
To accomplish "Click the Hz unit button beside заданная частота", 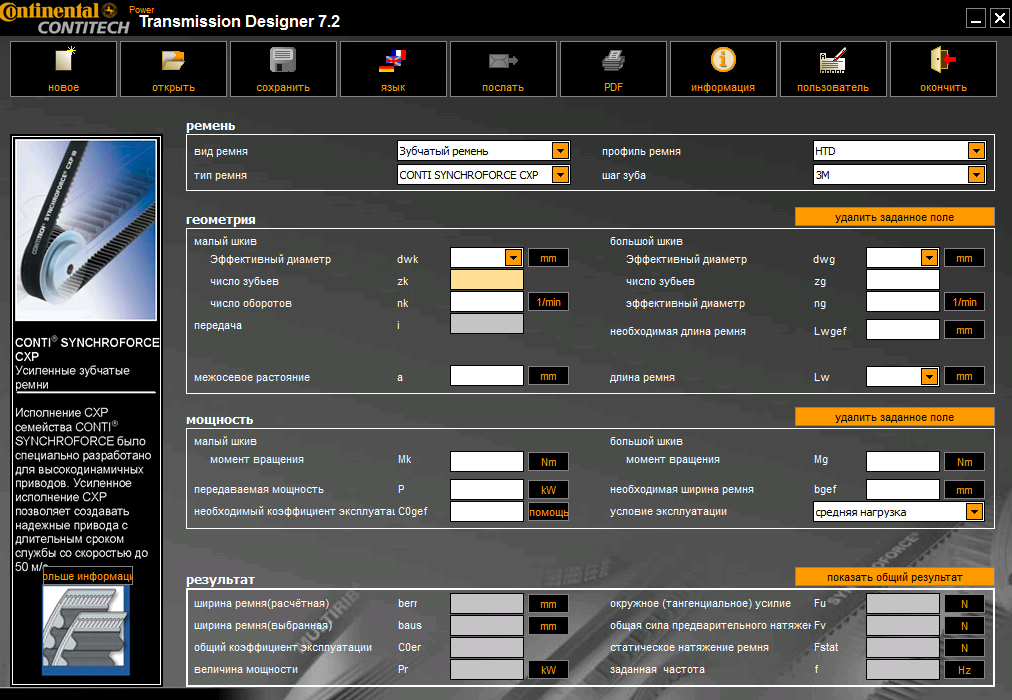I will coord(964,670).
